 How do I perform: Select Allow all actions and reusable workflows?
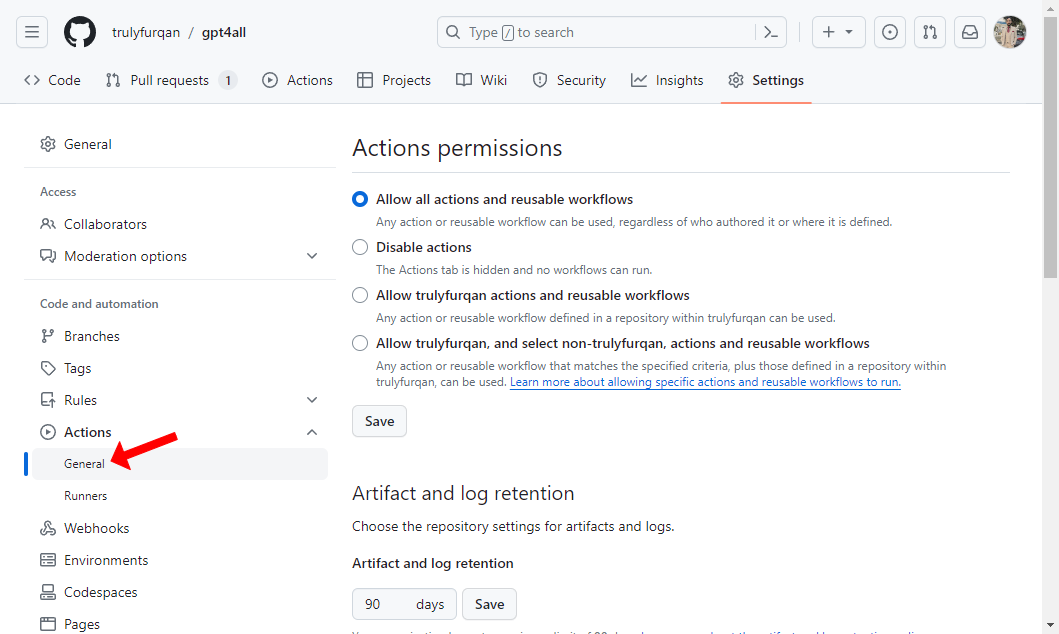360,199
